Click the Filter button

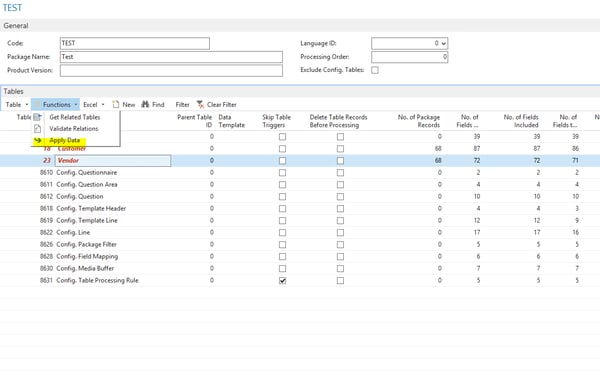click(182, 104)
